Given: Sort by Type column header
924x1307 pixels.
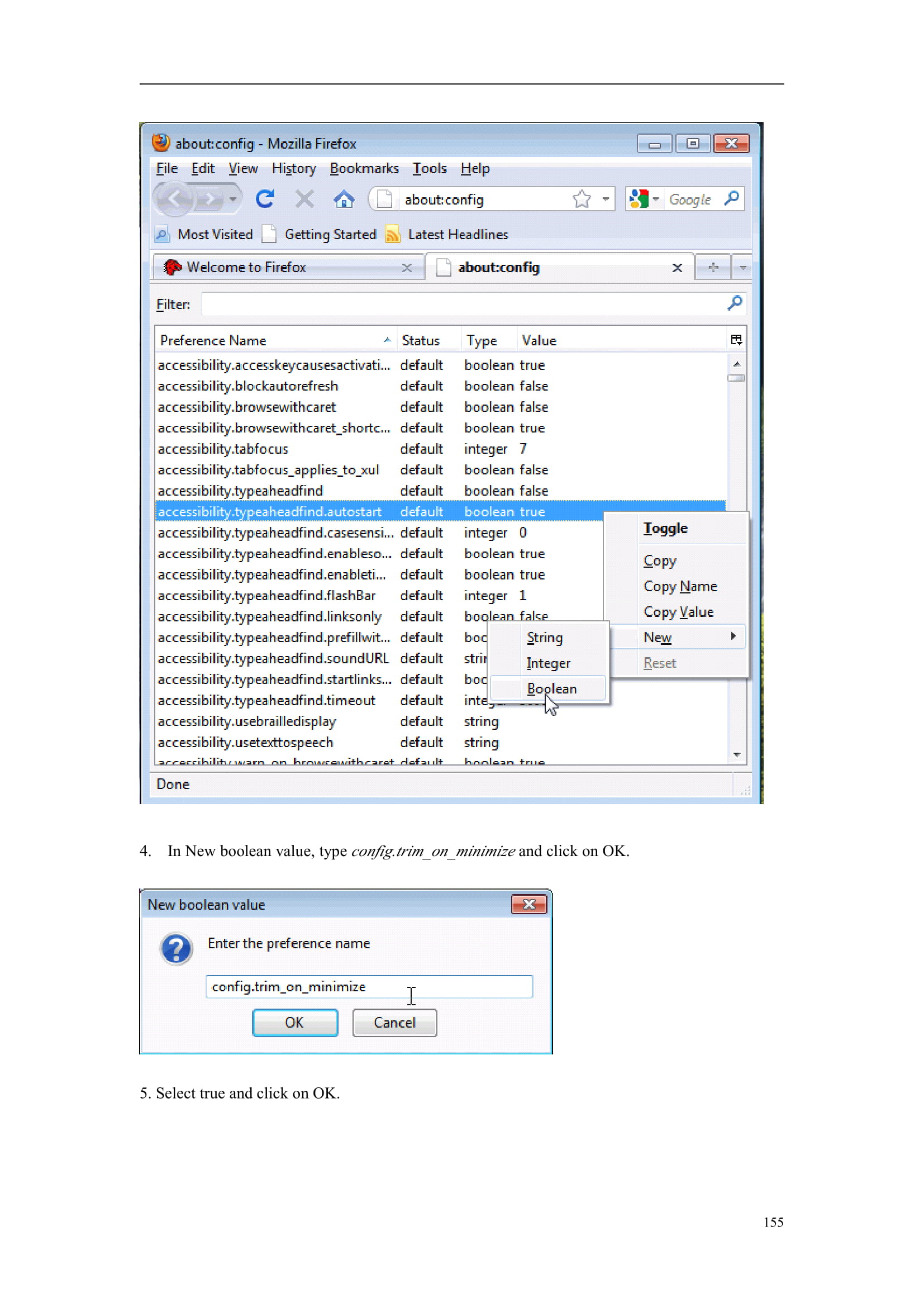Looking at the screenshot, I should 489,340.
